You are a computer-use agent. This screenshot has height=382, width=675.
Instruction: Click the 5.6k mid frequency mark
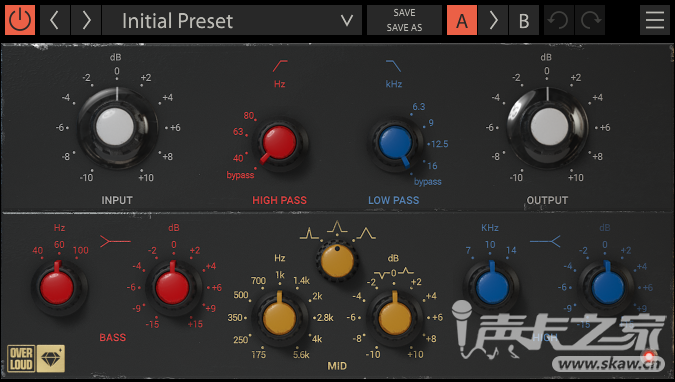point(301,354)
